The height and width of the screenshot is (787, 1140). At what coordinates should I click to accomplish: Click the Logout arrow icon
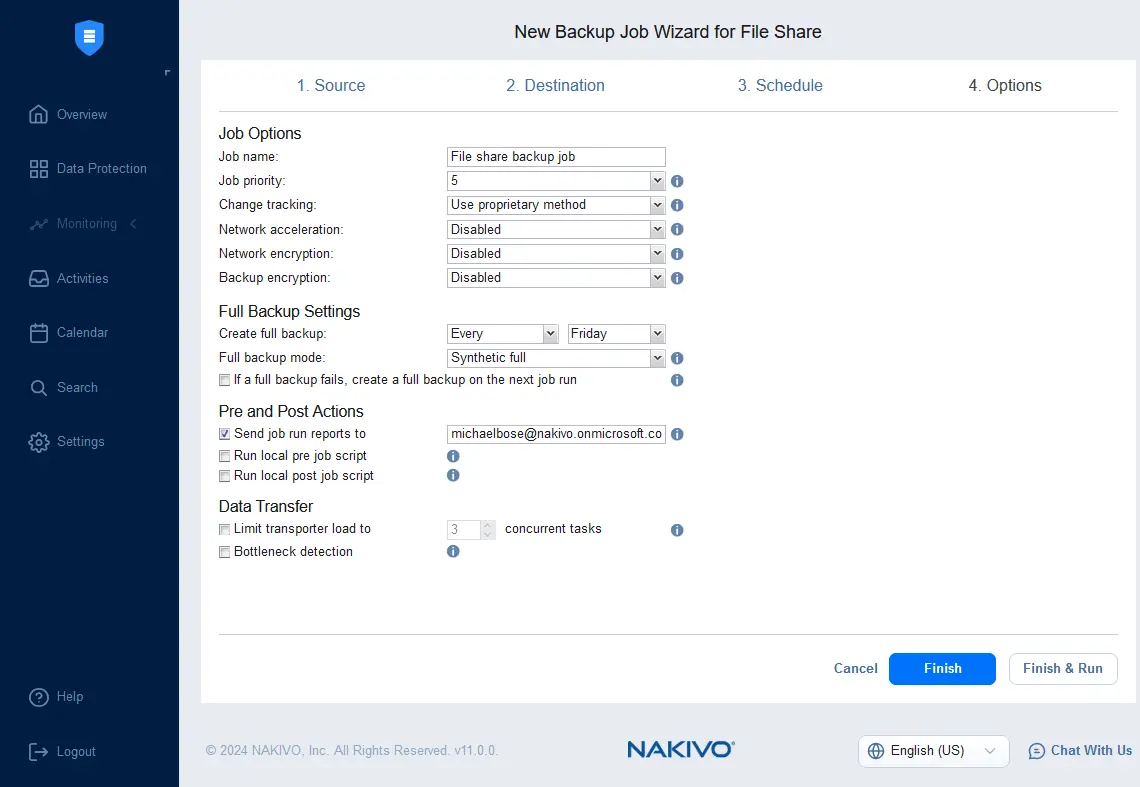(39, 751)
